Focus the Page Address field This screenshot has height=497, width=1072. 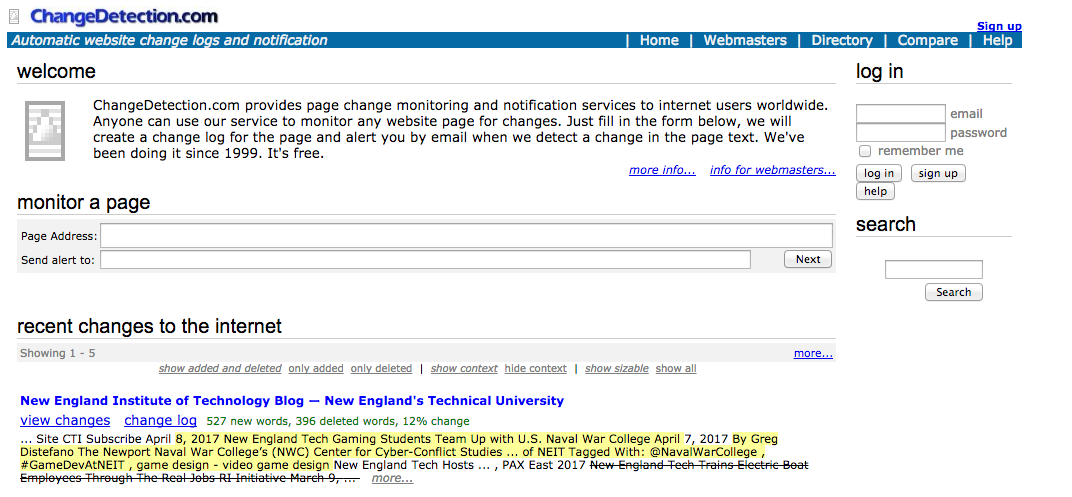point(466,236)
